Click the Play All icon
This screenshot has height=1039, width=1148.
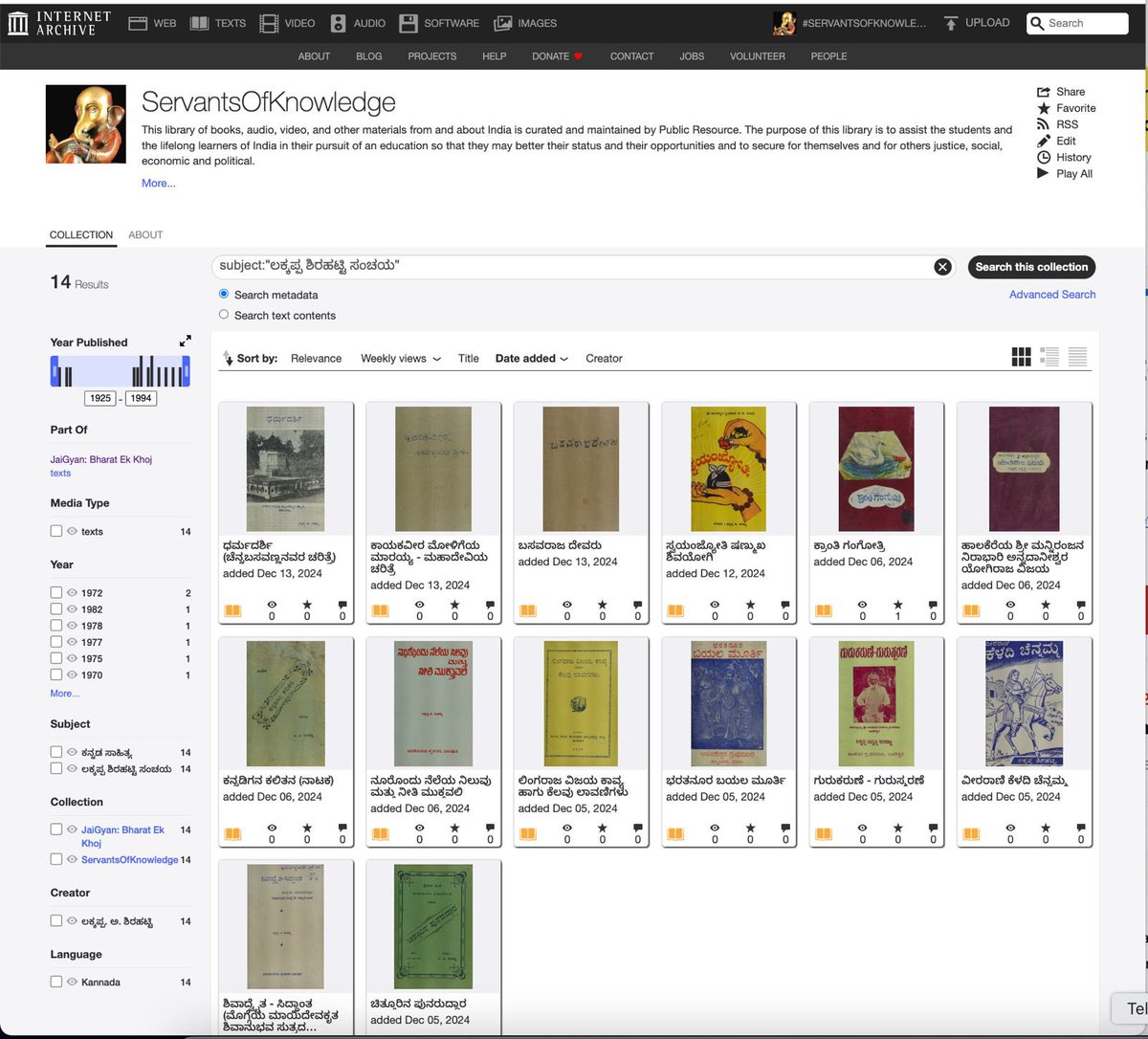coord(1044,173)
